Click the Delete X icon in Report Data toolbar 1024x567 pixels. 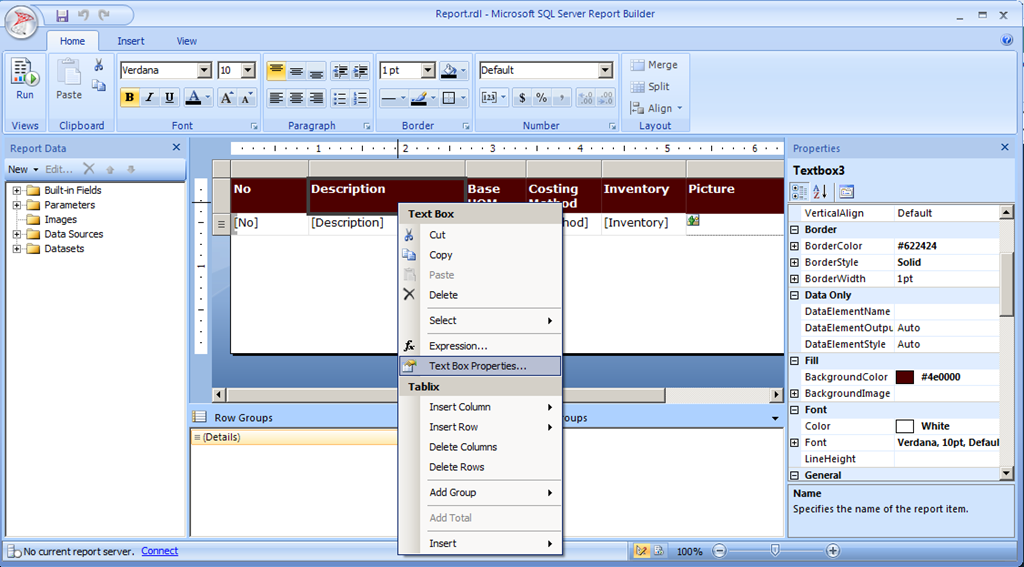pyautogui.click(x=89, y=169)
